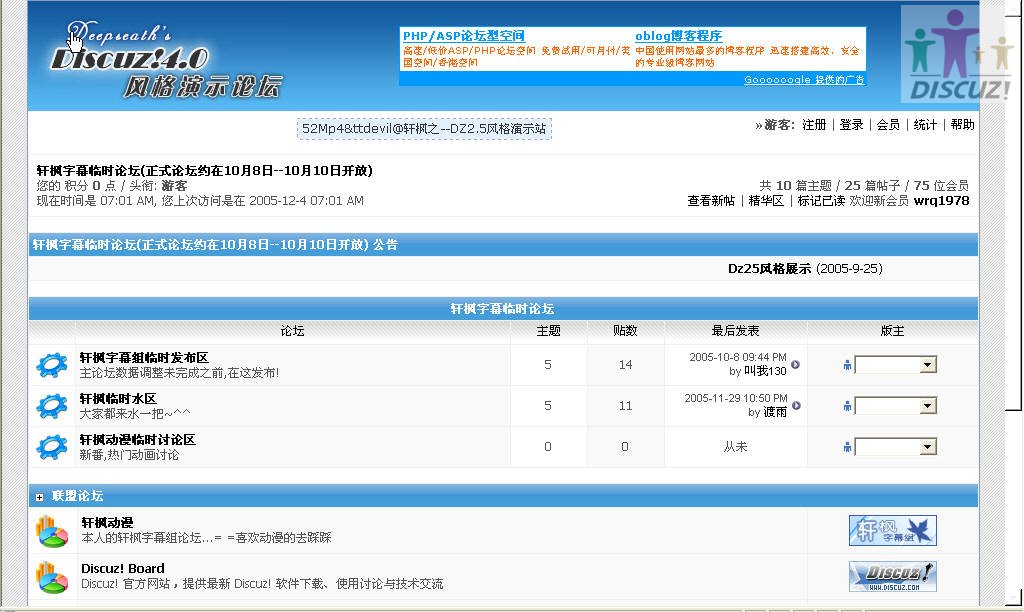The width and height of the screenshot is (1024, 612).
Task: Open moderator dropdown for 轩枫字幕组临时发布区
Action: (895, 364)
